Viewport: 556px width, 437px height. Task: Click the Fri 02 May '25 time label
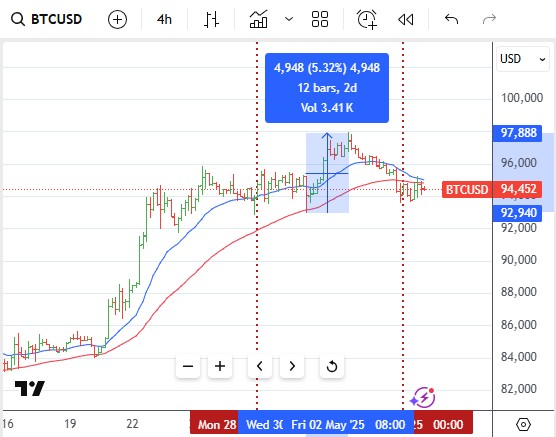coord(348,424)
